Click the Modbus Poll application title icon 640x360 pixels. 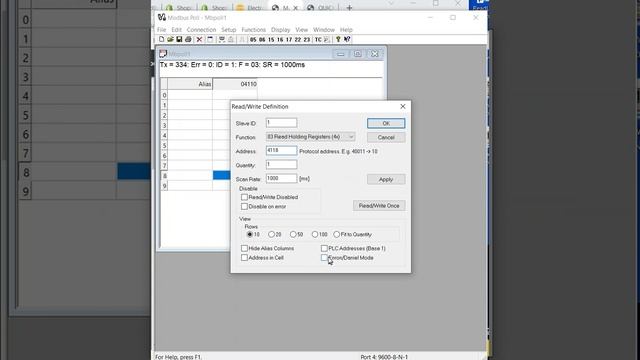(x=162, y=18)
